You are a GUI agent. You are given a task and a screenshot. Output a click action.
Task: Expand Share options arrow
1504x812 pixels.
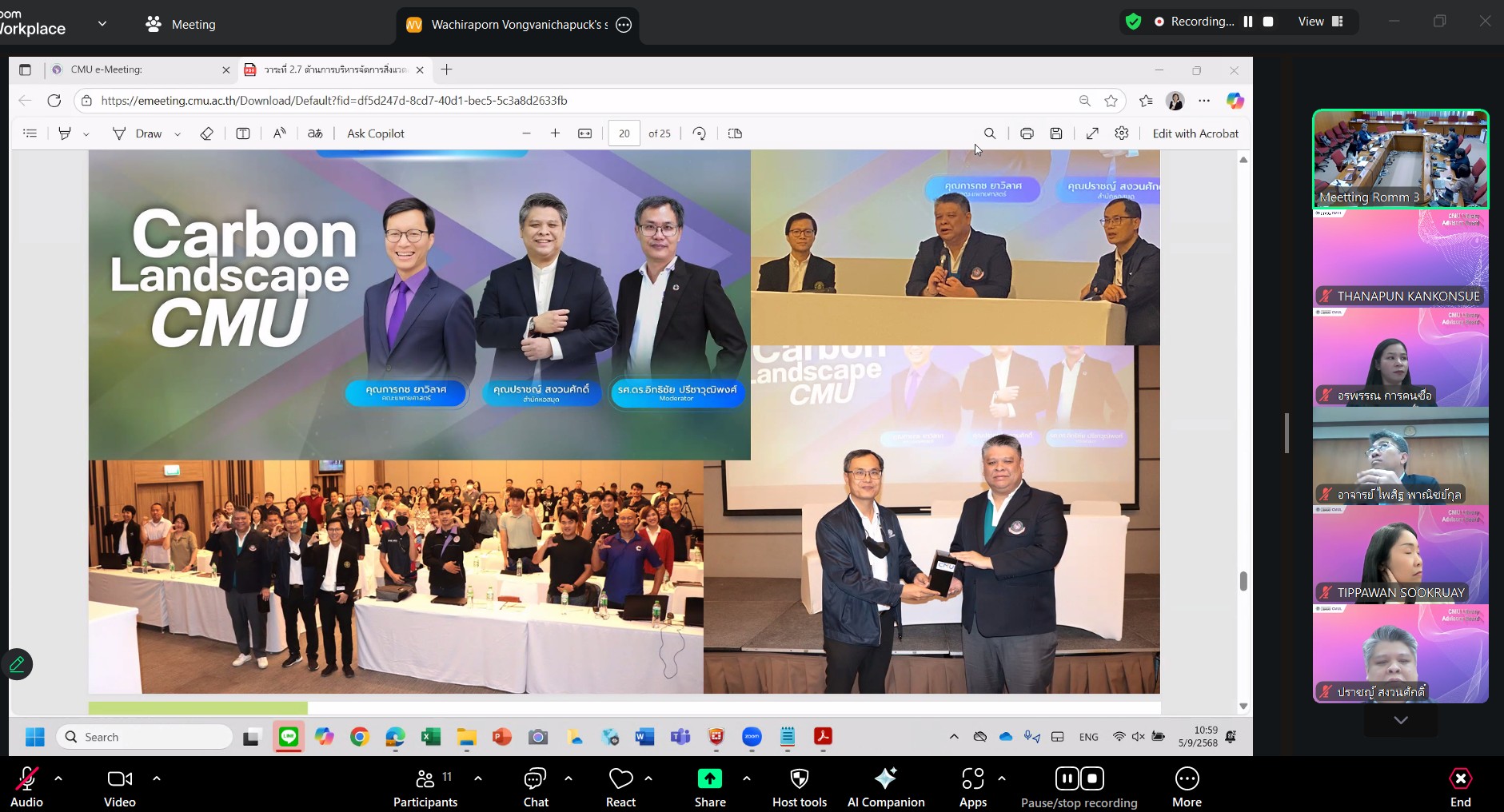click(x=747, y=778)
